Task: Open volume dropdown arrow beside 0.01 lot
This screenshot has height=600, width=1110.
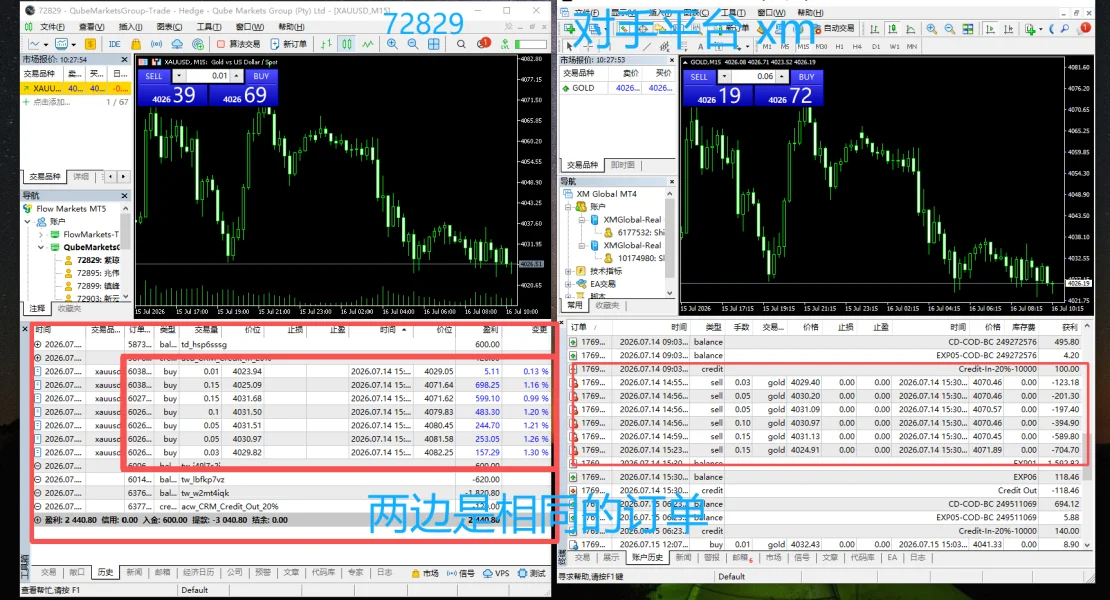Action: pyautogui.click(x=179, y=76)
